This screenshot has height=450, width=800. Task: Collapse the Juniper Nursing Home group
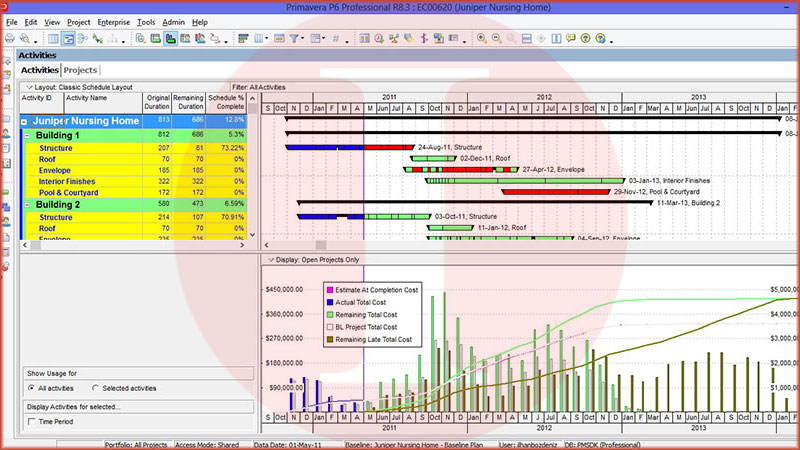tap(23, 121)
